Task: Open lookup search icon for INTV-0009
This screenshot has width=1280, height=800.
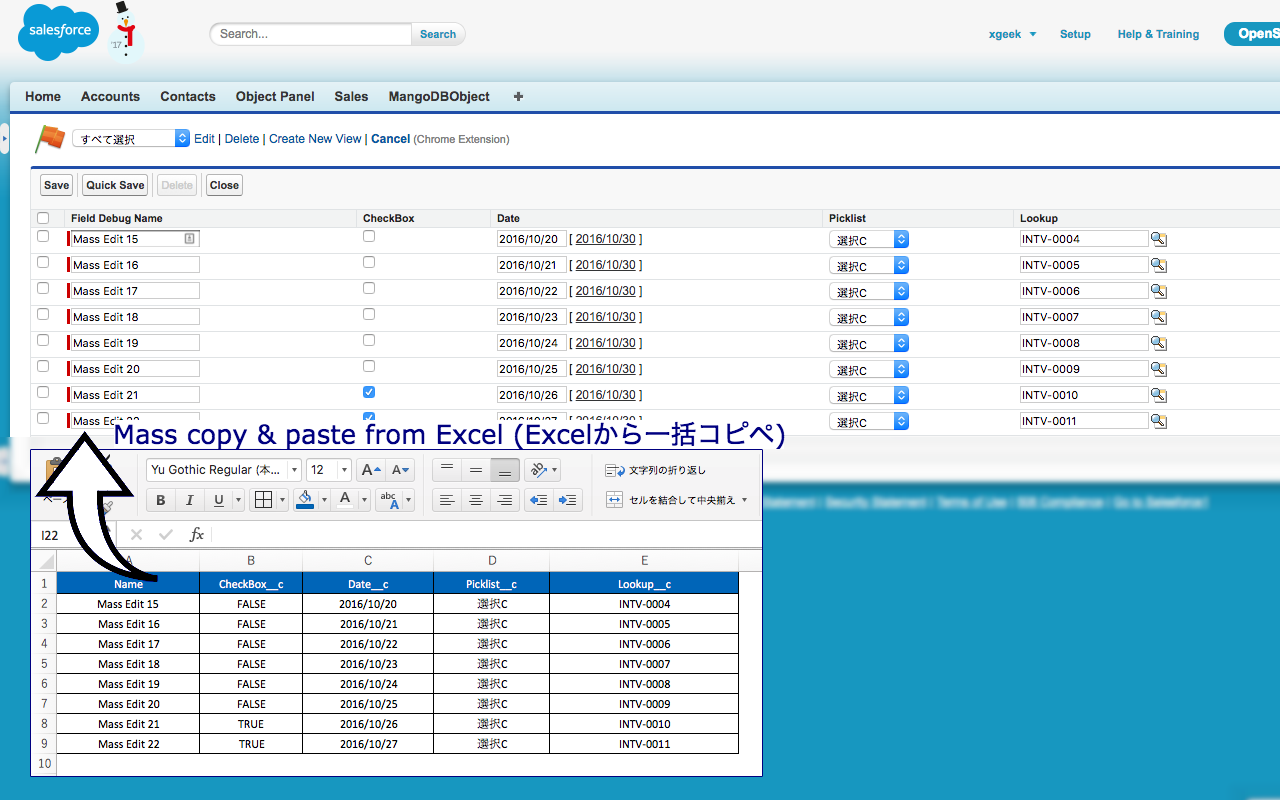Action: click(x=1159, y=369)
